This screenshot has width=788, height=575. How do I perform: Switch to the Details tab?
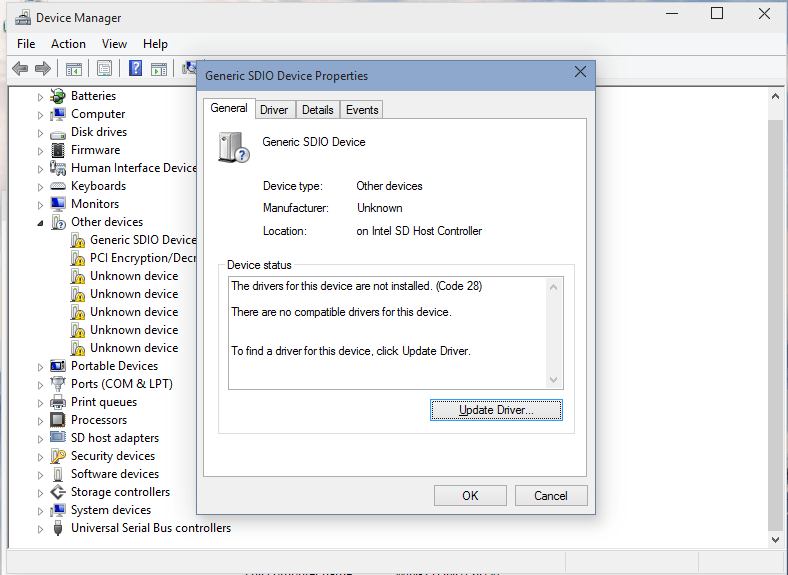tap(318, 110)
